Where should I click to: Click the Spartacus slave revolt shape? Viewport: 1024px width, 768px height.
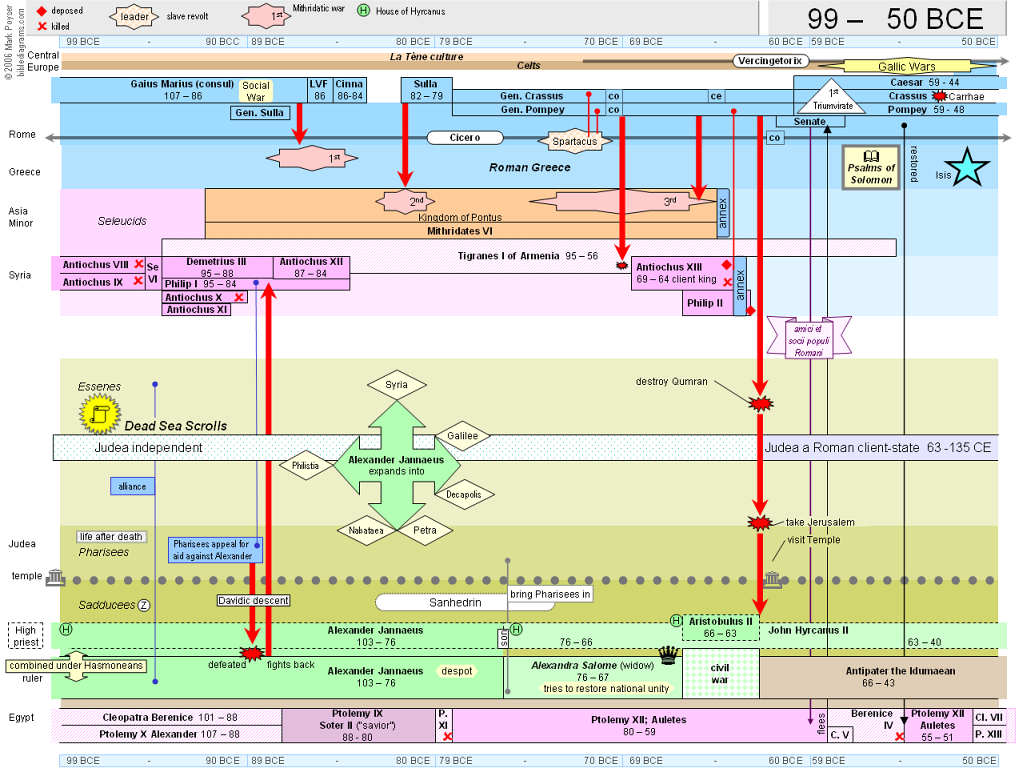[575, 141]
